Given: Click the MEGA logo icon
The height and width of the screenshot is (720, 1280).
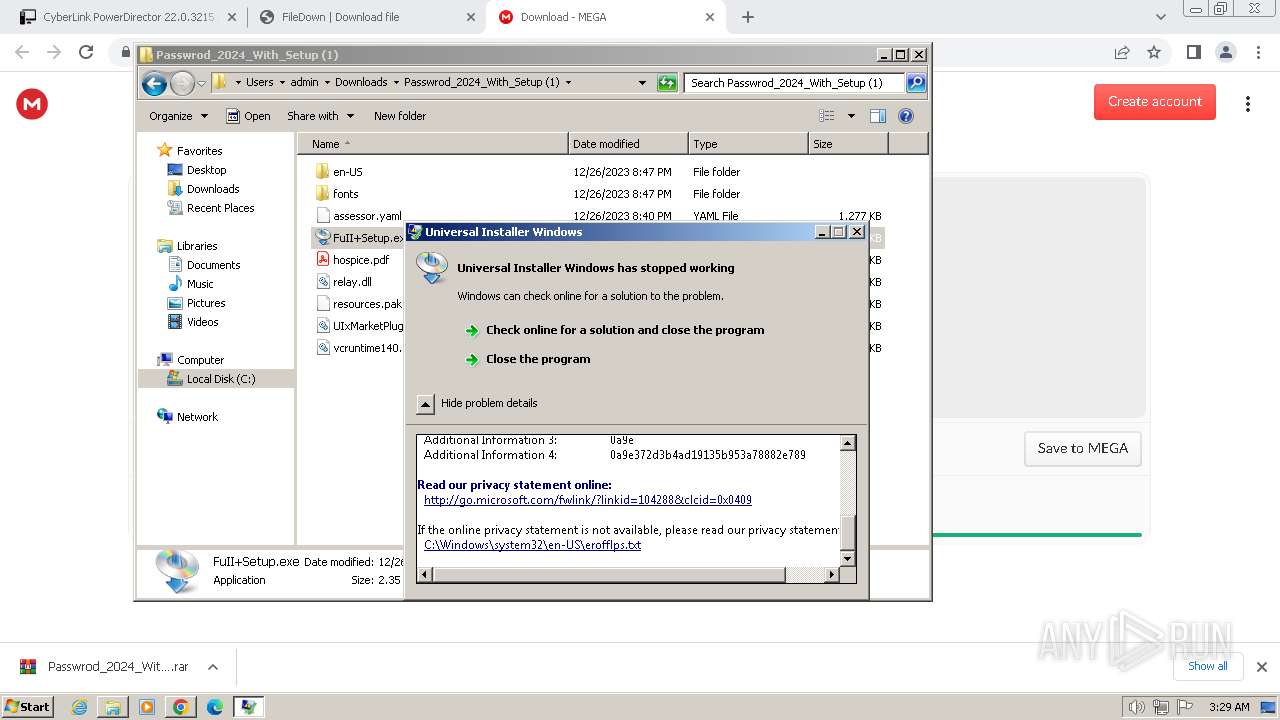Looking at the screenshot, I should click(32, 103).
